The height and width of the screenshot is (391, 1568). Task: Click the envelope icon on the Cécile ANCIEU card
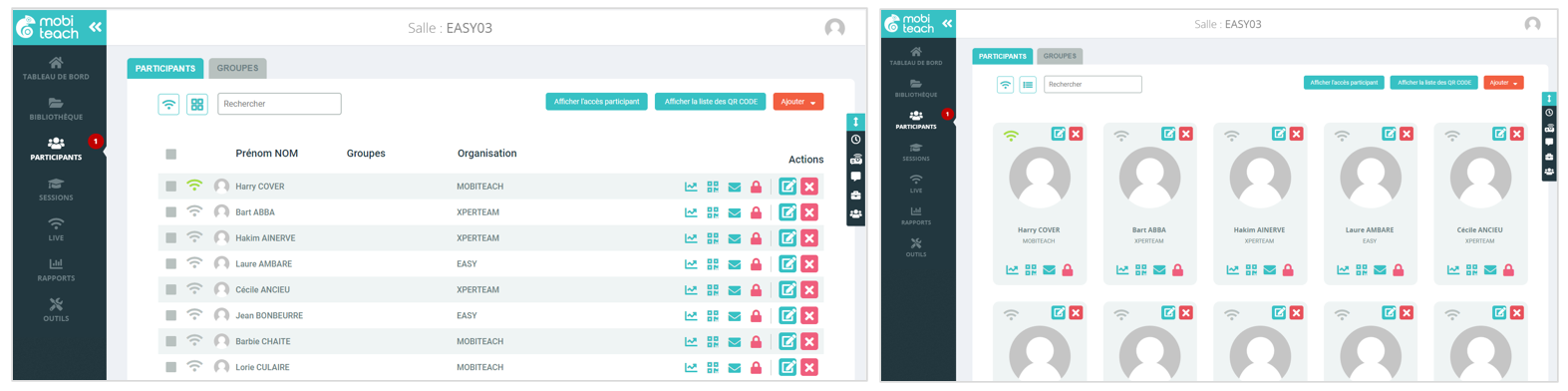[x=1490, y=270]
